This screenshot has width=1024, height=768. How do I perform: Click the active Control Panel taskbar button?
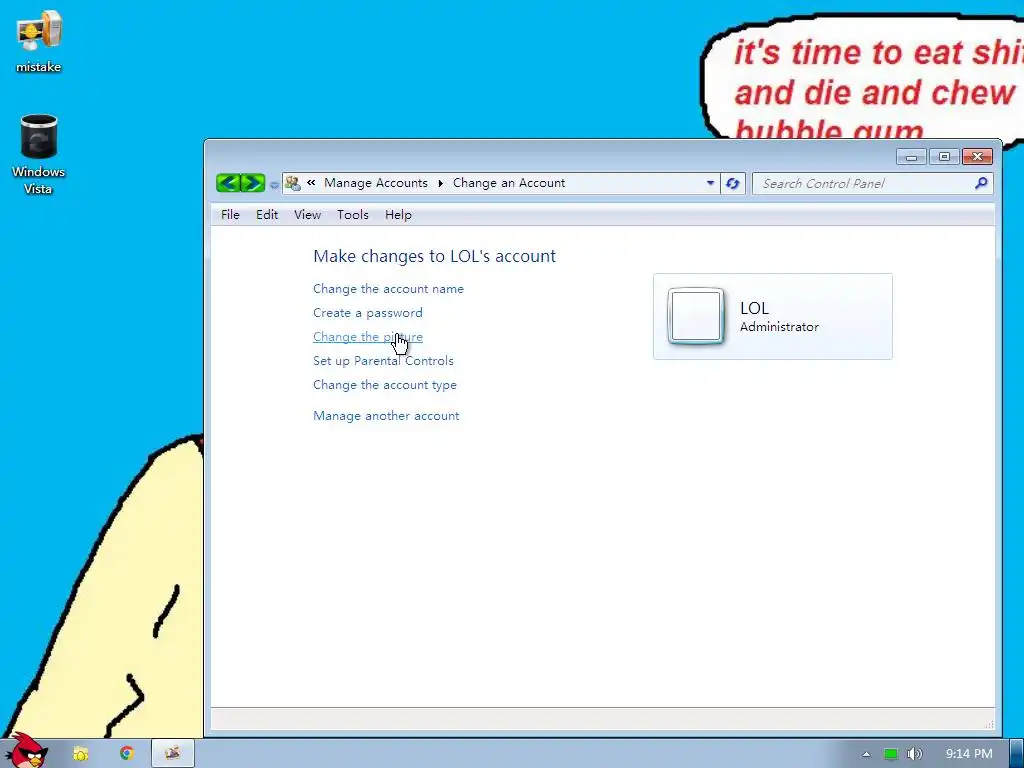[x=173, y=753]
